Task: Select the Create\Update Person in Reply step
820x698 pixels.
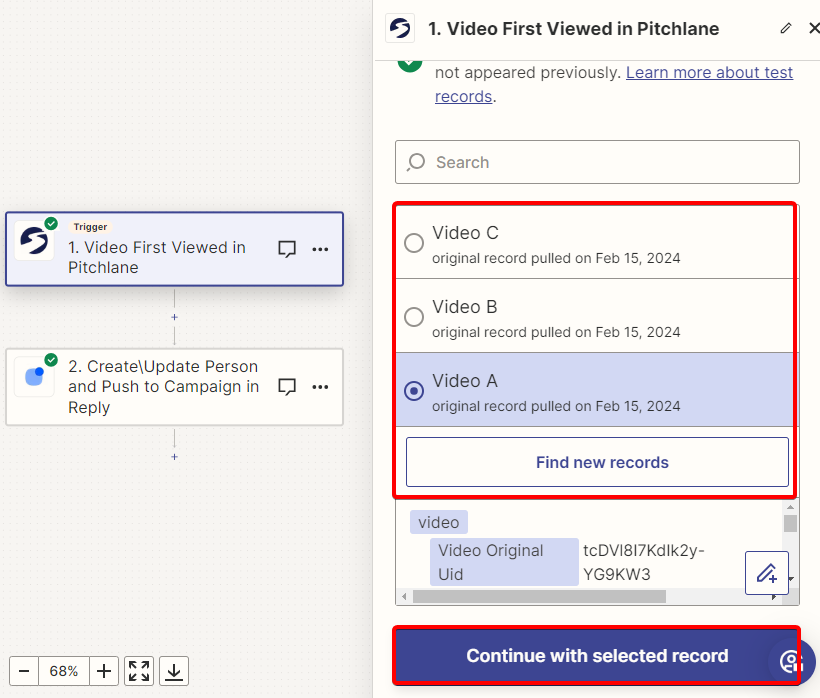Action: coord(174,387)
